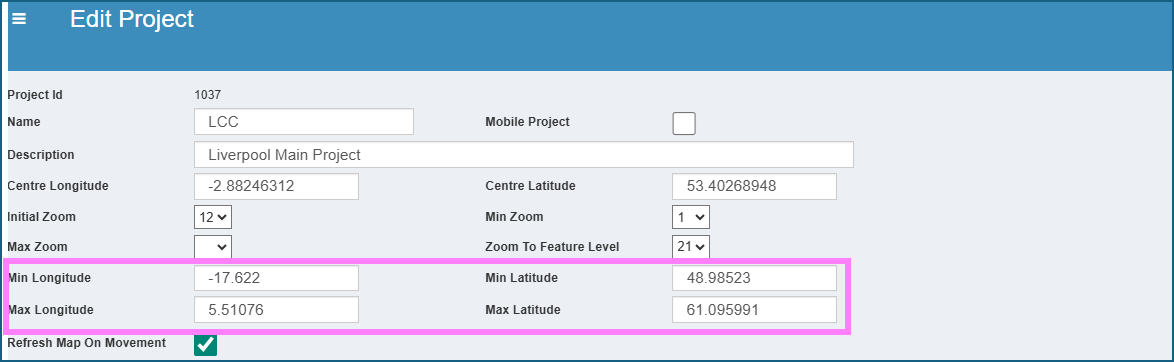The image size is (1174, 362).
Task: Click the Edit Project page title
Action: (x=132, y=19)
